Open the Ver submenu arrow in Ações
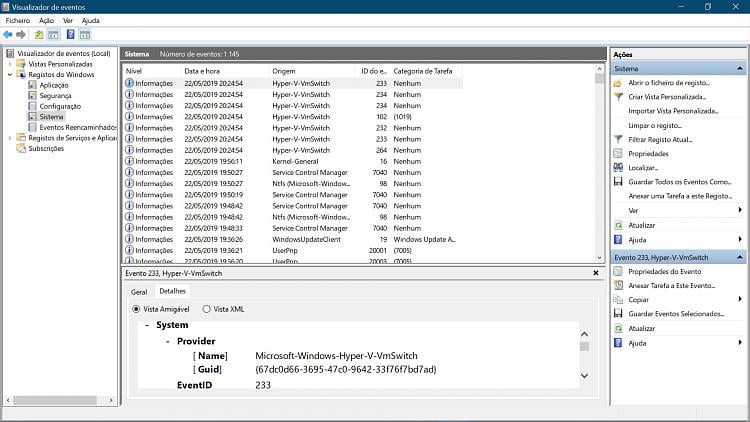 (x=740, y=210)
